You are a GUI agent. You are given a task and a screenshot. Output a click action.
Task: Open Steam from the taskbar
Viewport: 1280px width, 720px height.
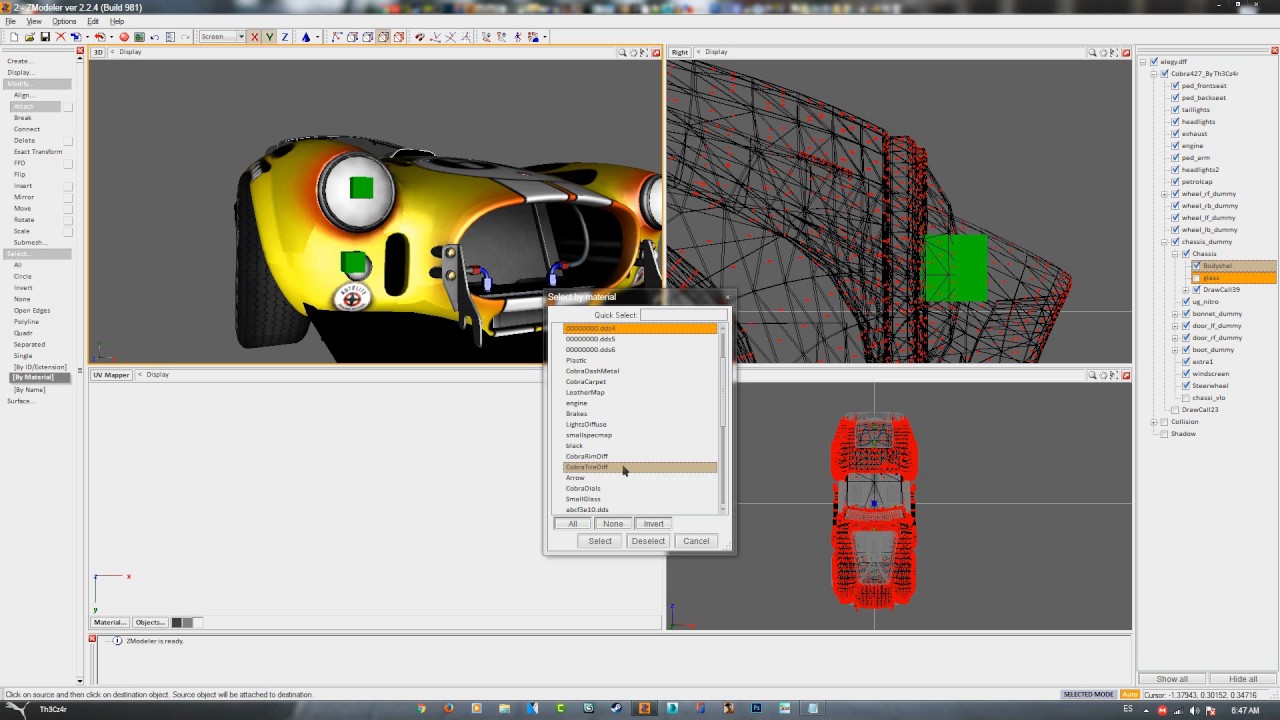pos(616,708)
